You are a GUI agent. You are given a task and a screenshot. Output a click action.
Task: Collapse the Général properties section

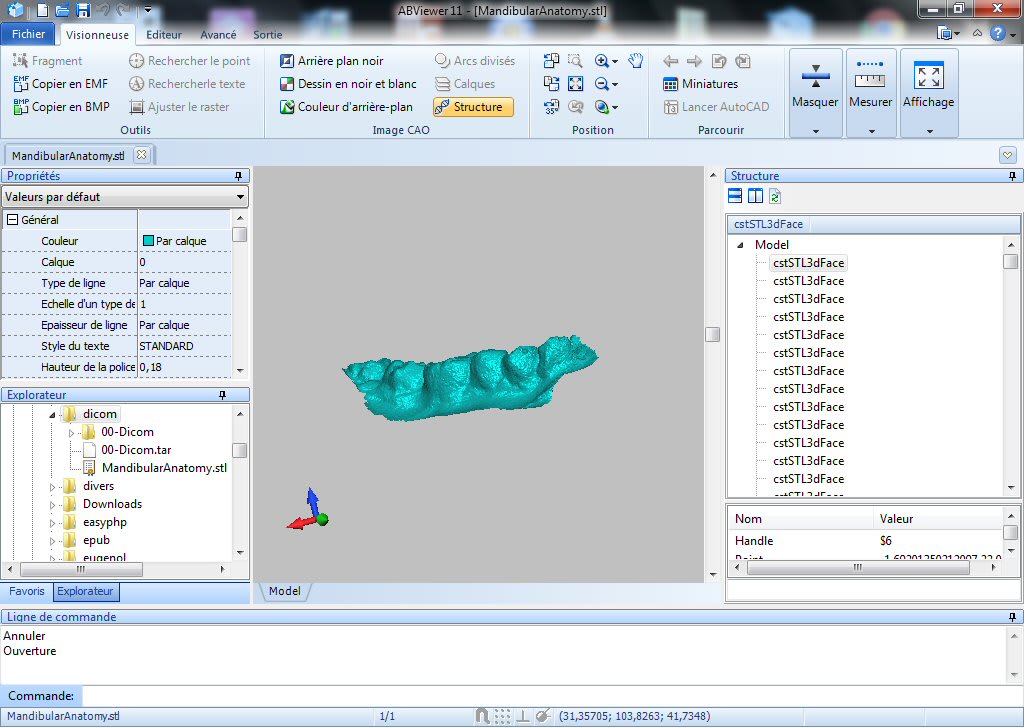coord(13,220)
